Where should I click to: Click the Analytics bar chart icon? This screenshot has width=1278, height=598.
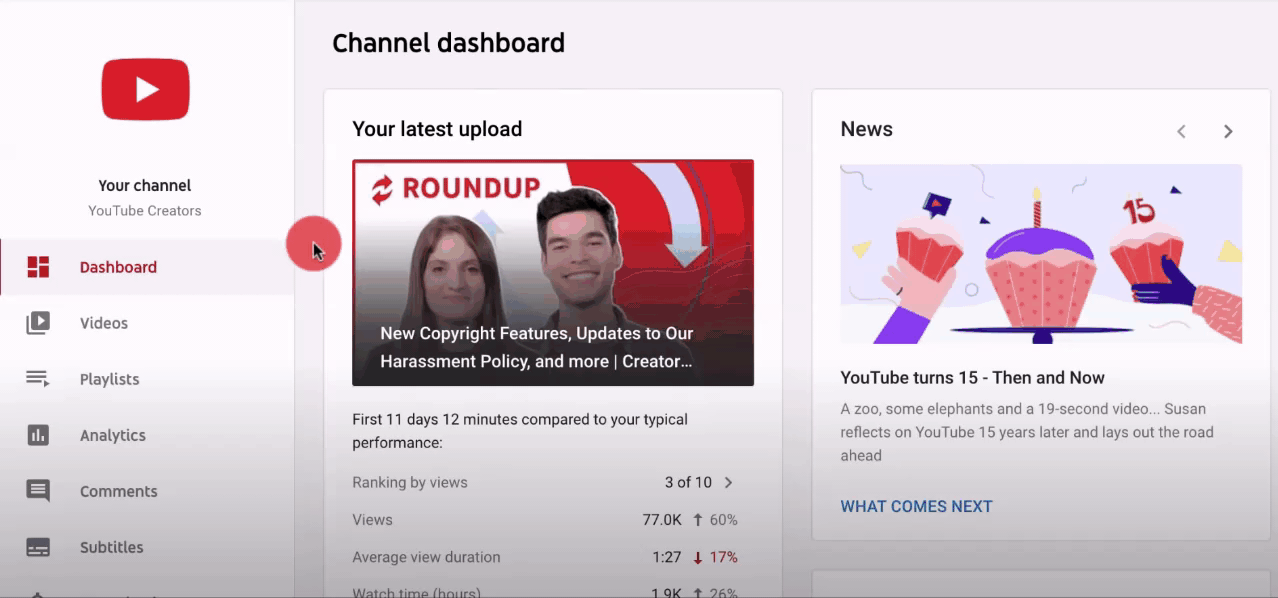coord(38,435)
